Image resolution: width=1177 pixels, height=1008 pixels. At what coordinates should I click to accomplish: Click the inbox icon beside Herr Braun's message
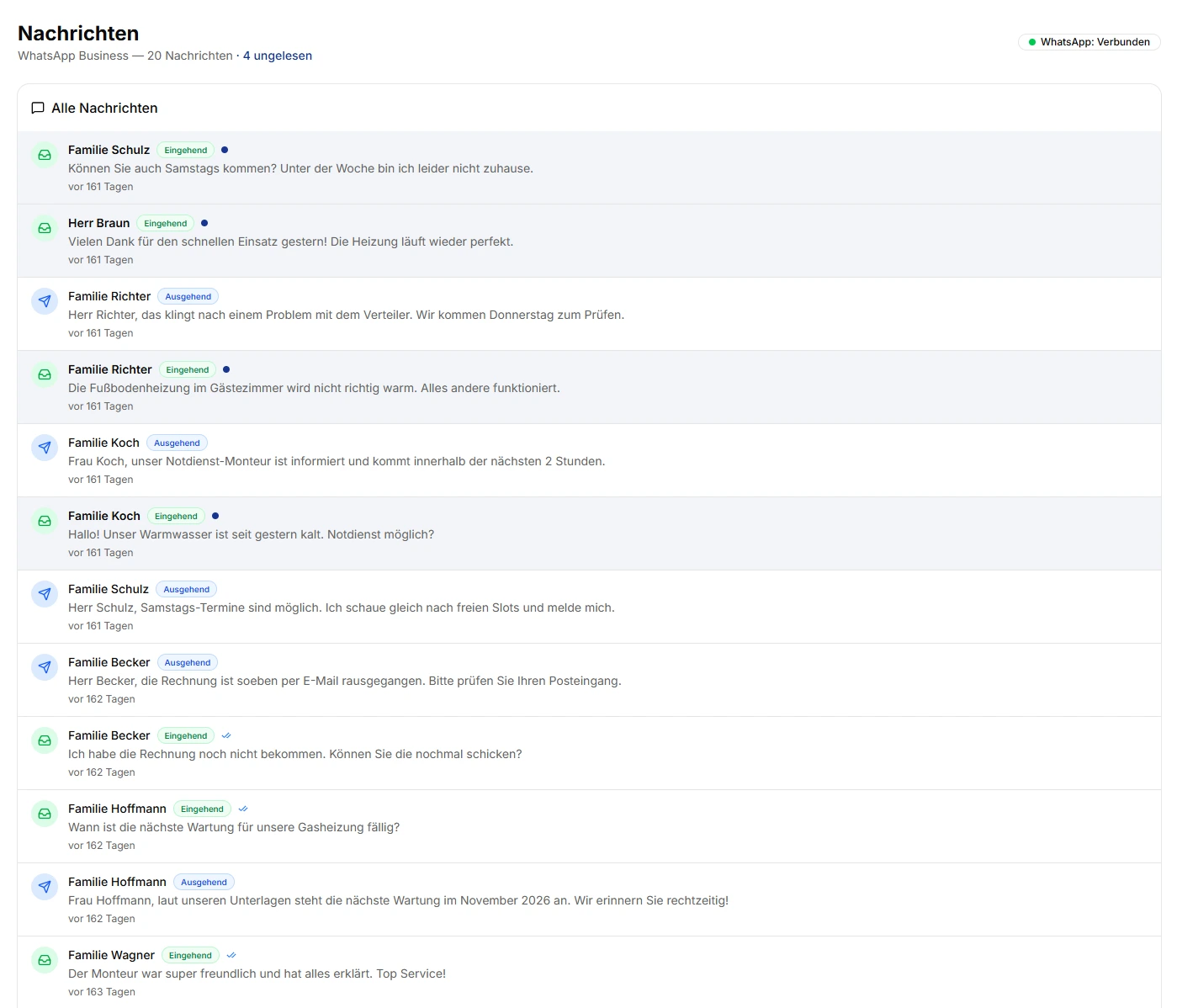(x=45, y=228)
